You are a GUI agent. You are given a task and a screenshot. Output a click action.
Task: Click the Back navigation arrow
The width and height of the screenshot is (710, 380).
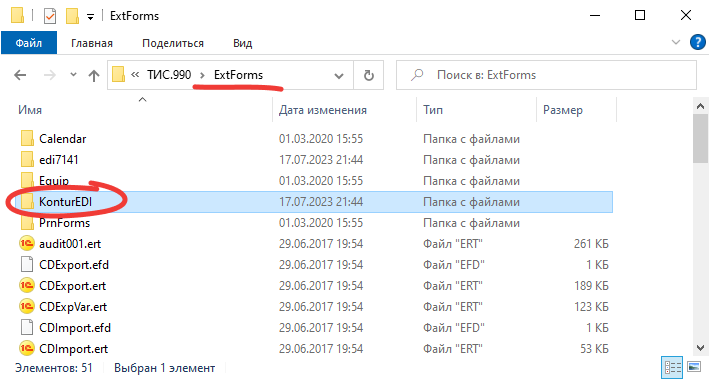coord(20,75)
